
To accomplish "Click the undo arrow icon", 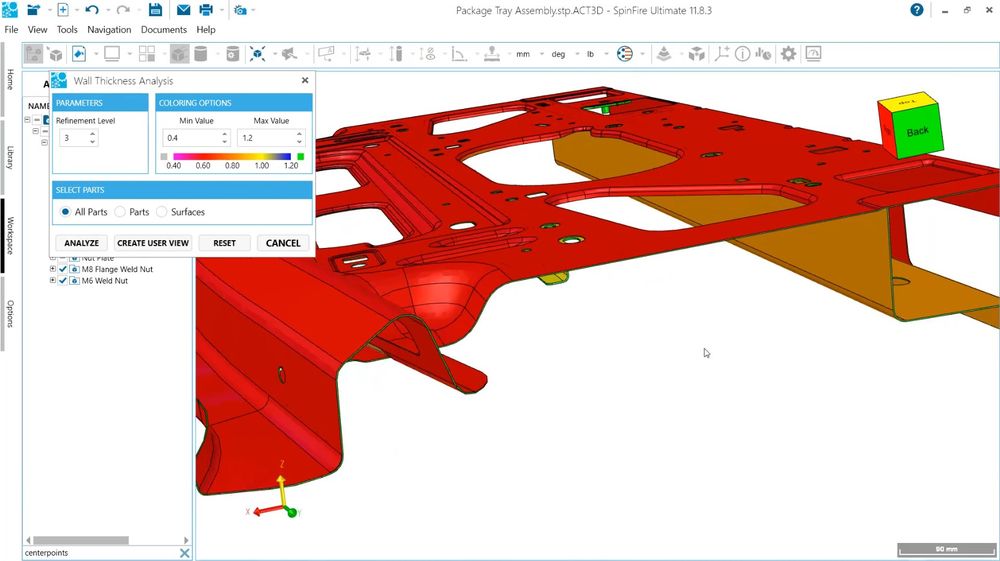I will (x=92, y=10).
